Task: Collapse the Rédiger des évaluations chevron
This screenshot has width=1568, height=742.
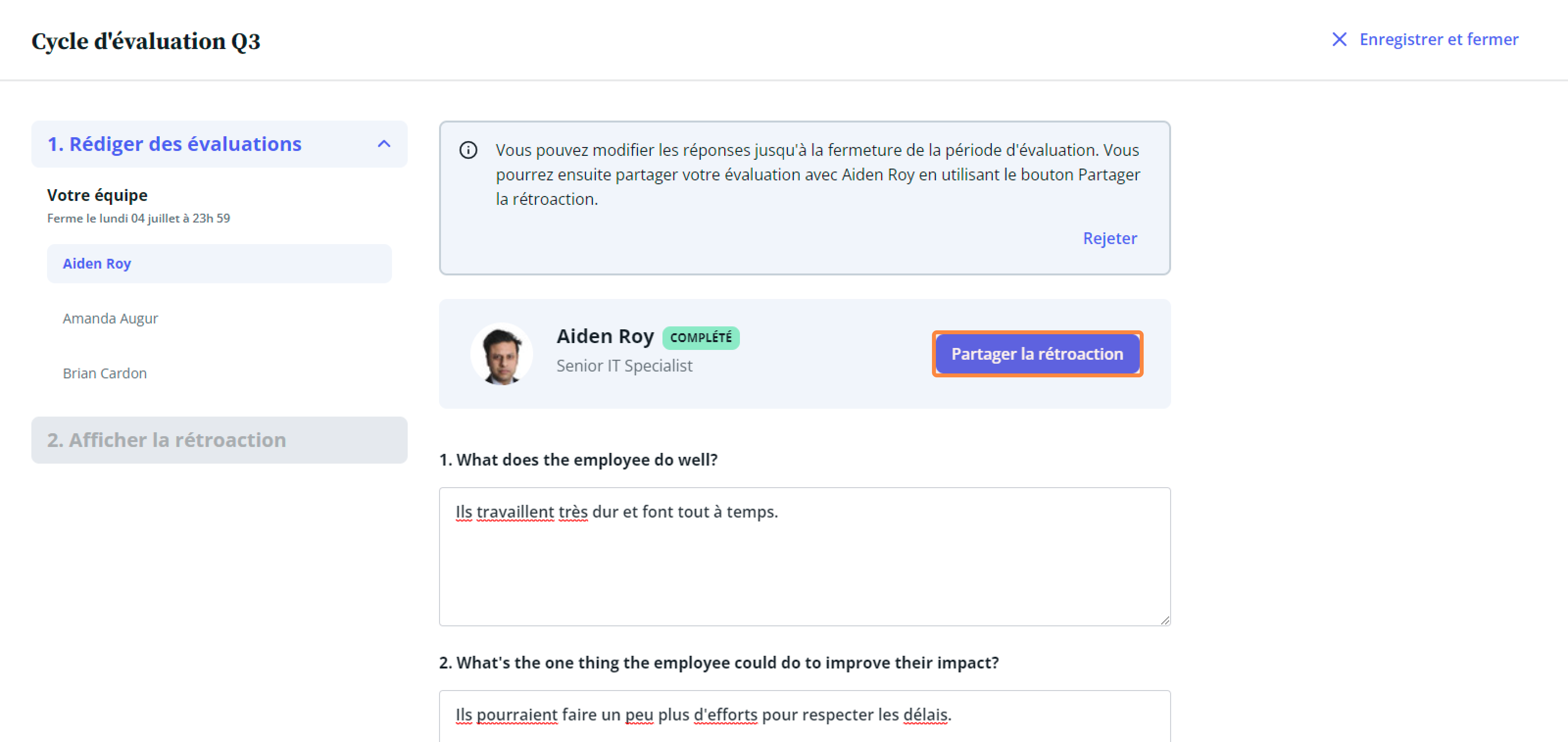Action: (x=384, y=144)
